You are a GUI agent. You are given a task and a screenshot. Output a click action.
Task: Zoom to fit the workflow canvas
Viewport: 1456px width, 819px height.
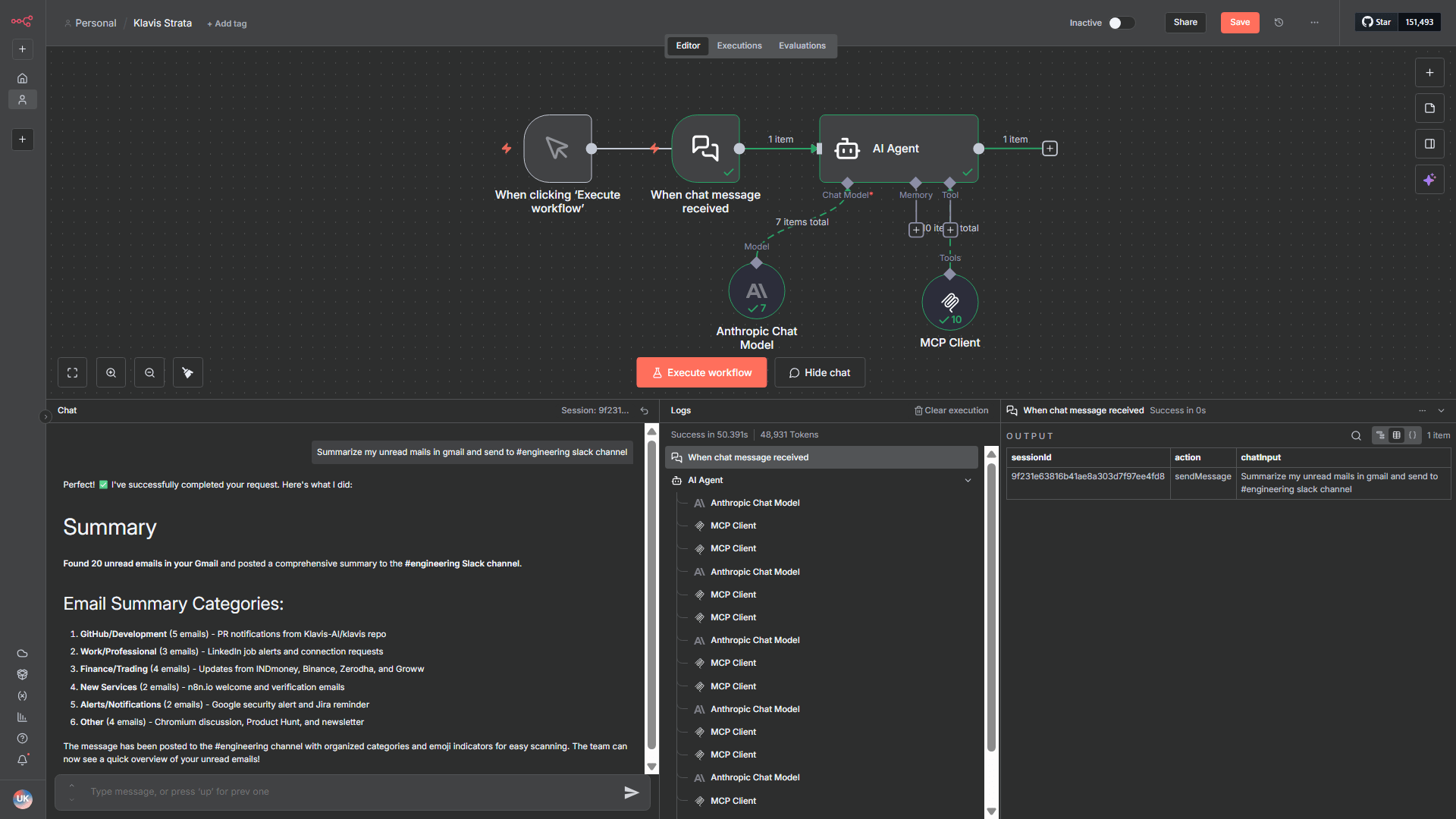(x=72, y=372)
